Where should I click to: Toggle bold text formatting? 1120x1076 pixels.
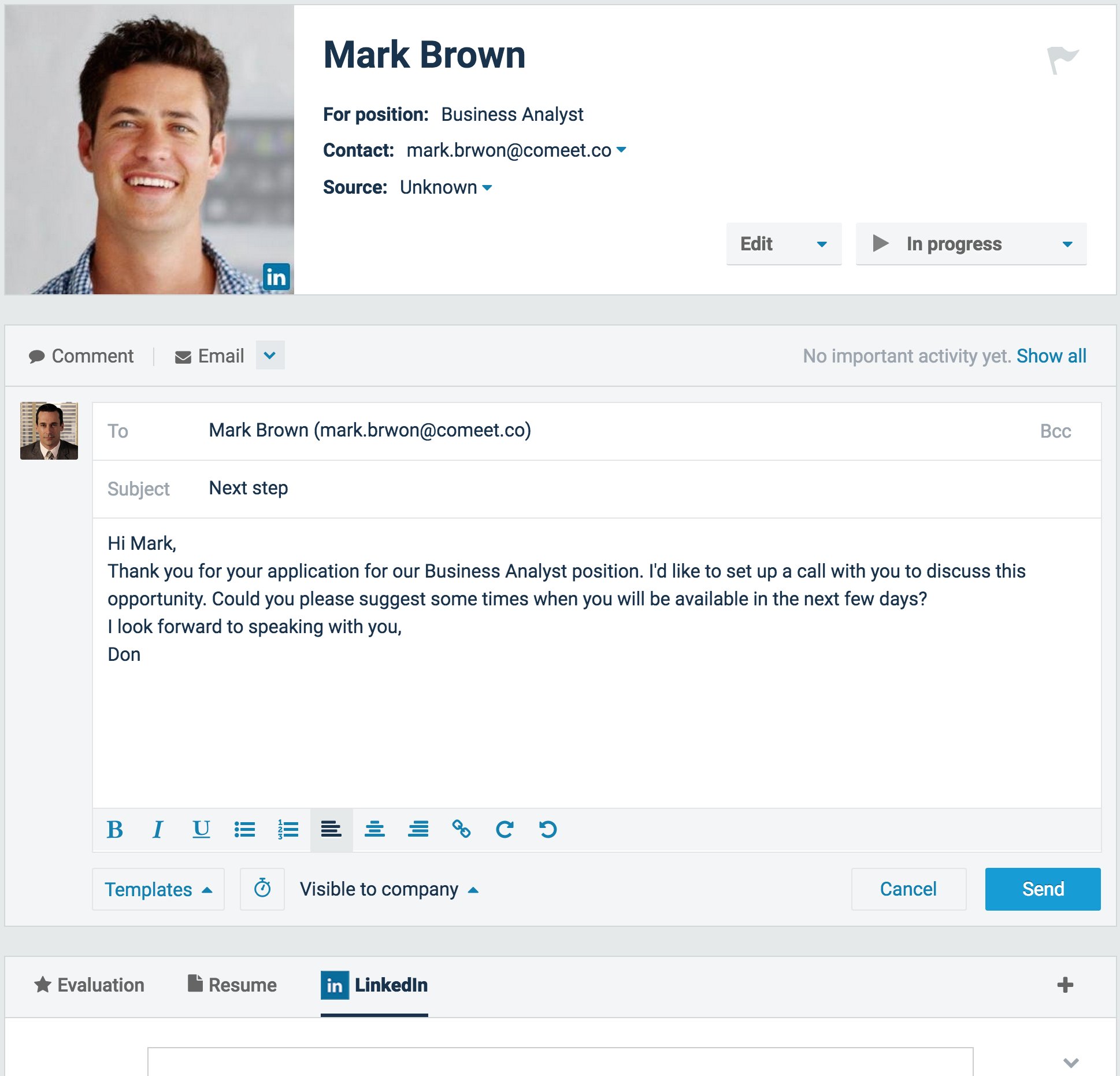point(115,830)
